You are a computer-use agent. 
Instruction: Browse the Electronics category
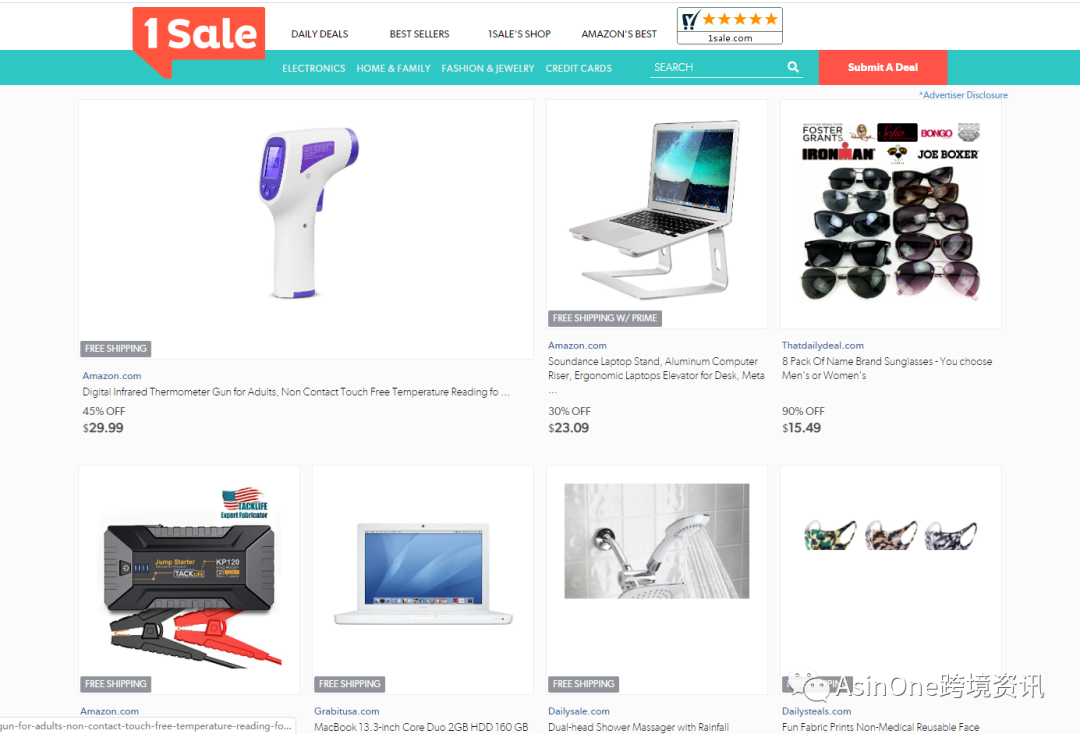coord(313,68)
